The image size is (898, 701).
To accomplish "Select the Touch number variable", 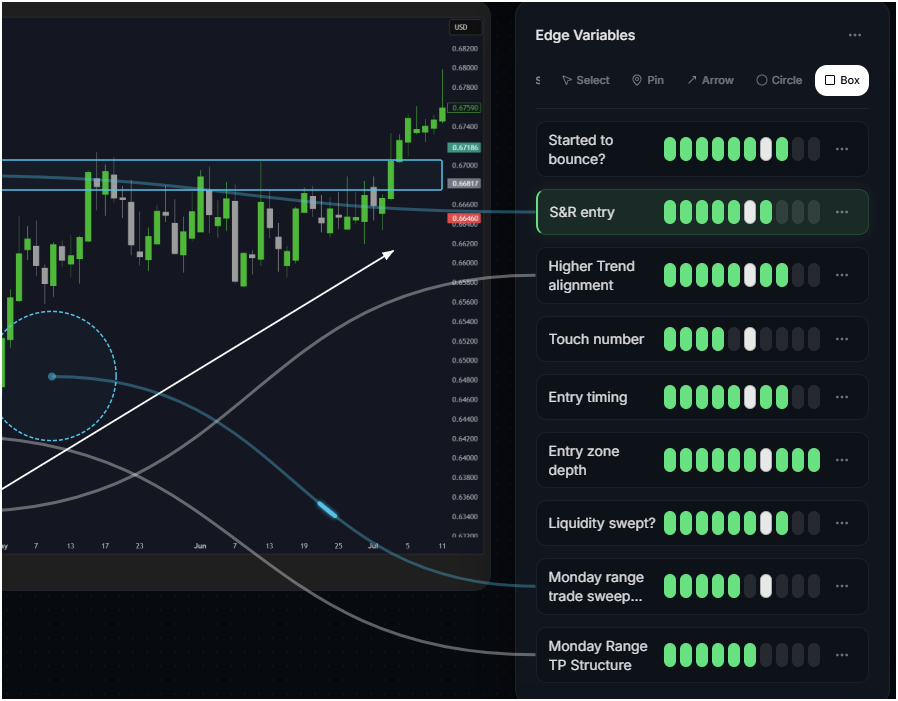I will 702,339.
